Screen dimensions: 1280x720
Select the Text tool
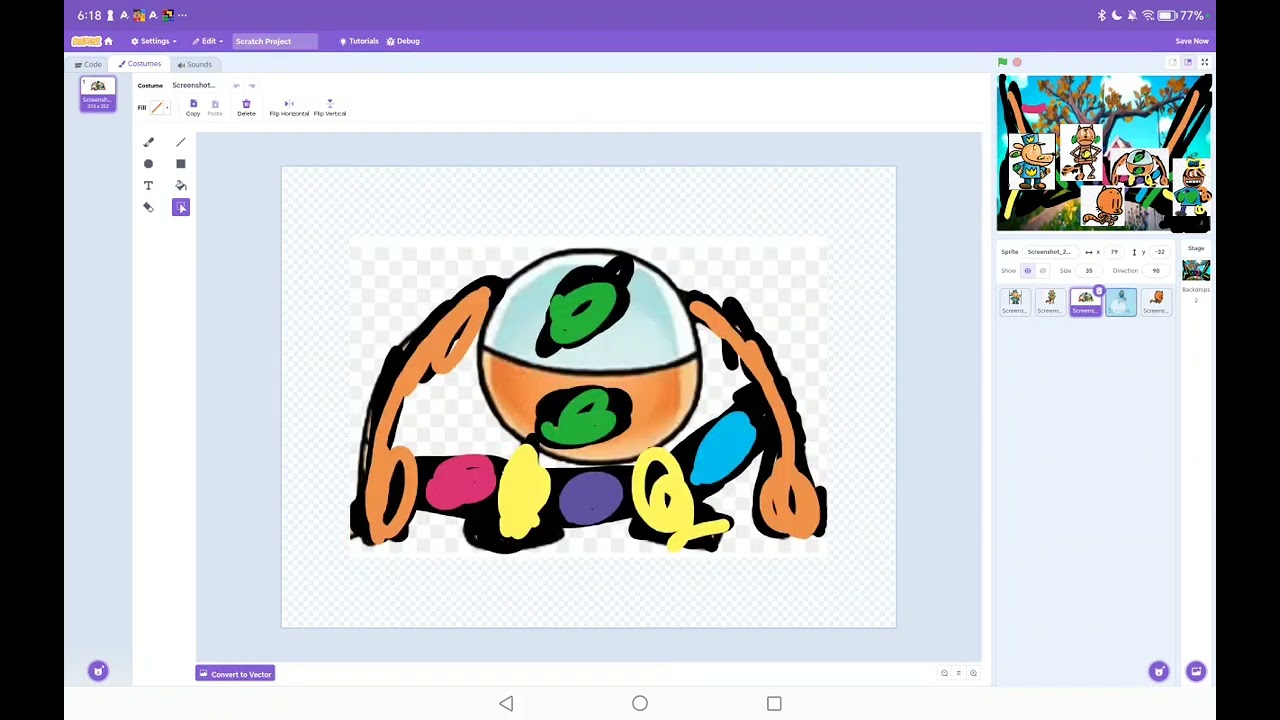[148, 186]
